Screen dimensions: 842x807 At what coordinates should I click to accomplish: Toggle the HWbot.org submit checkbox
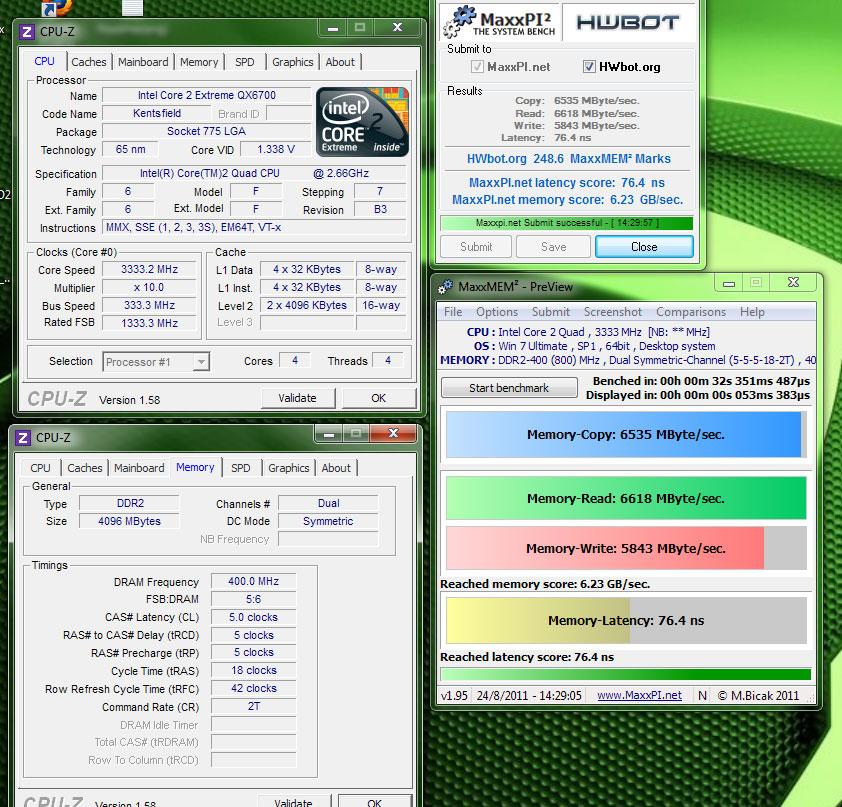click(589, 67)
